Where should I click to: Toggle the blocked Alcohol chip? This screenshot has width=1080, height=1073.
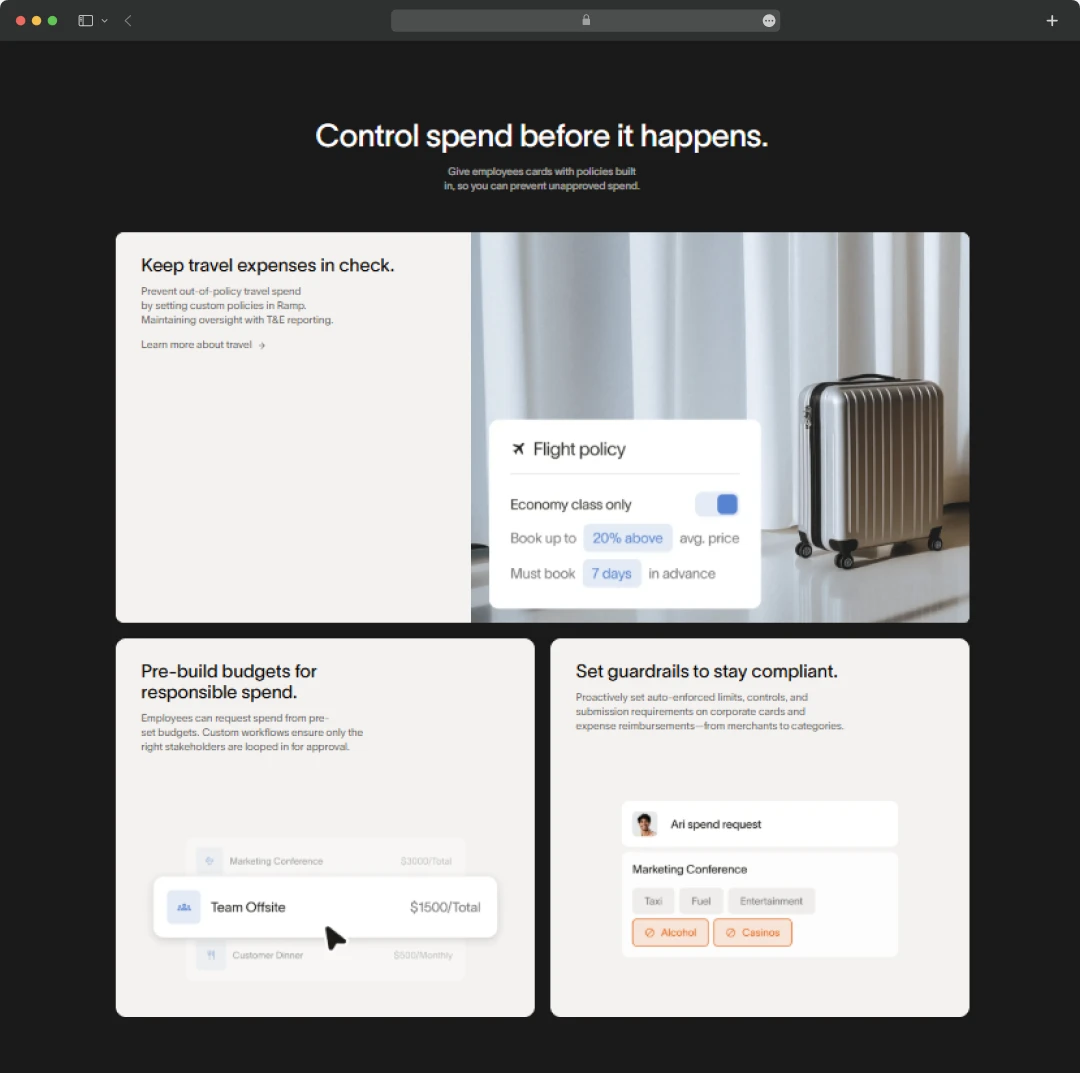click(670, 933)
